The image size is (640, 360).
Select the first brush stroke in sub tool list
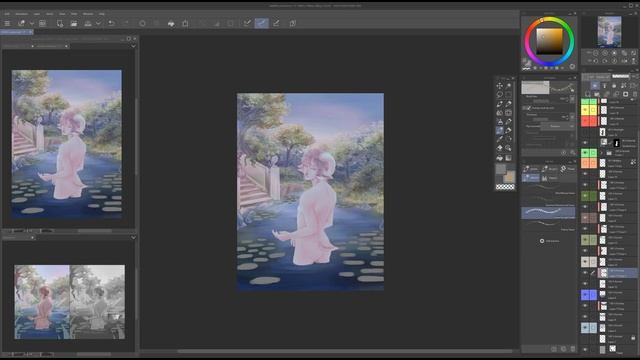[x=548, y=188]
